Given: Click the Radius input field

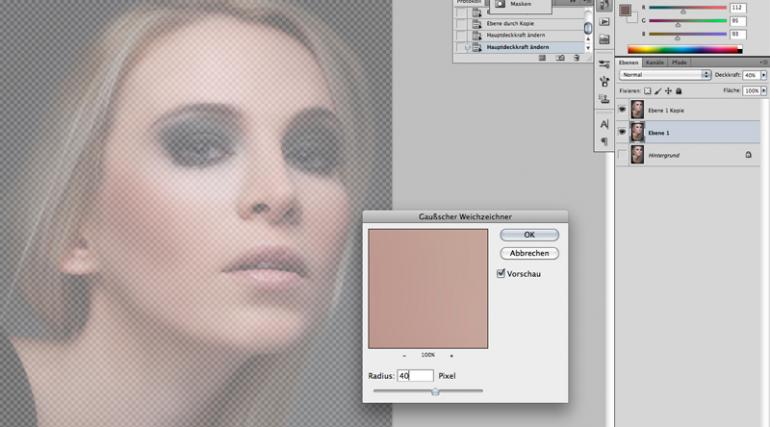Looking at the screenshot, I should tap(415, 376).
